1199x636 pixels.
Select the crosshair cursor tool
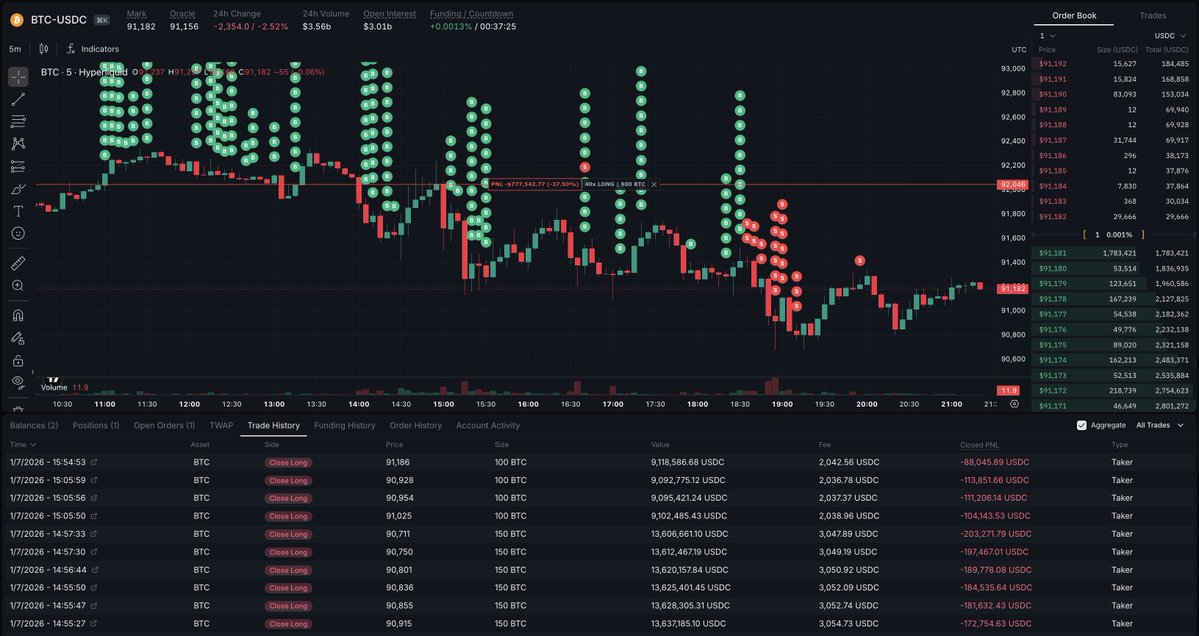[18, 77]
